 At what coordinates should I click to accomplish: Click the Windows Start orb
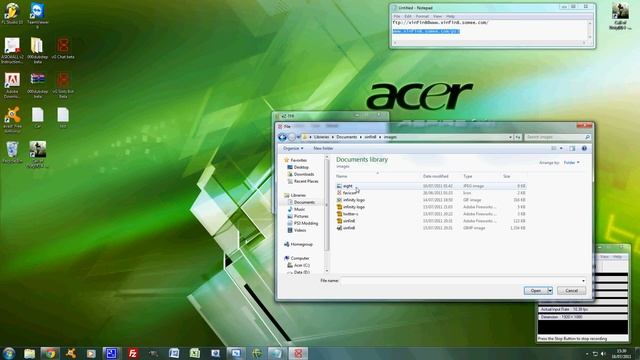coord(9,353)
